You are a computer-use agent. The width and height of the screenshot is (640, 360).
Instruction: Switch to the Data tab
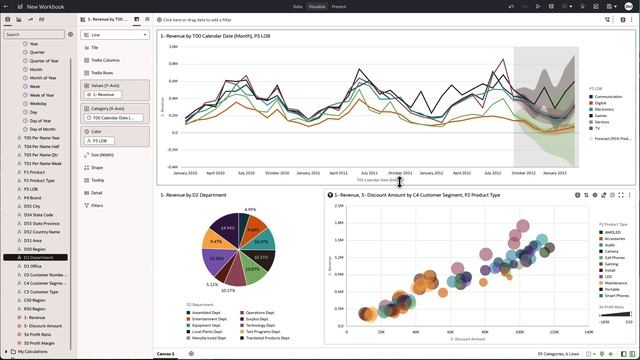298,7
